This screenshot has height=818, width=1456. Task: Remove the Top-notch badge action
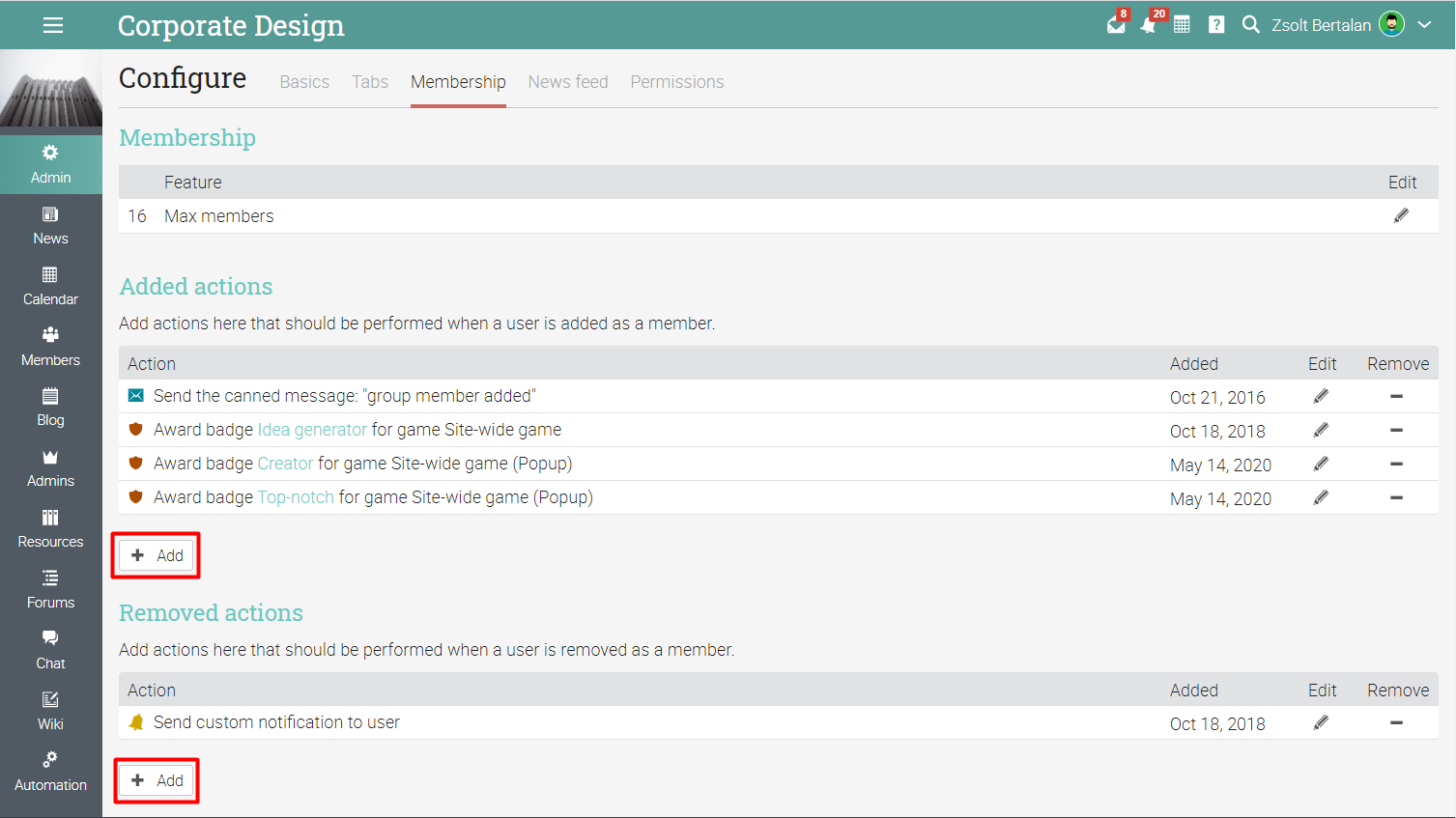click(1396, 497)
